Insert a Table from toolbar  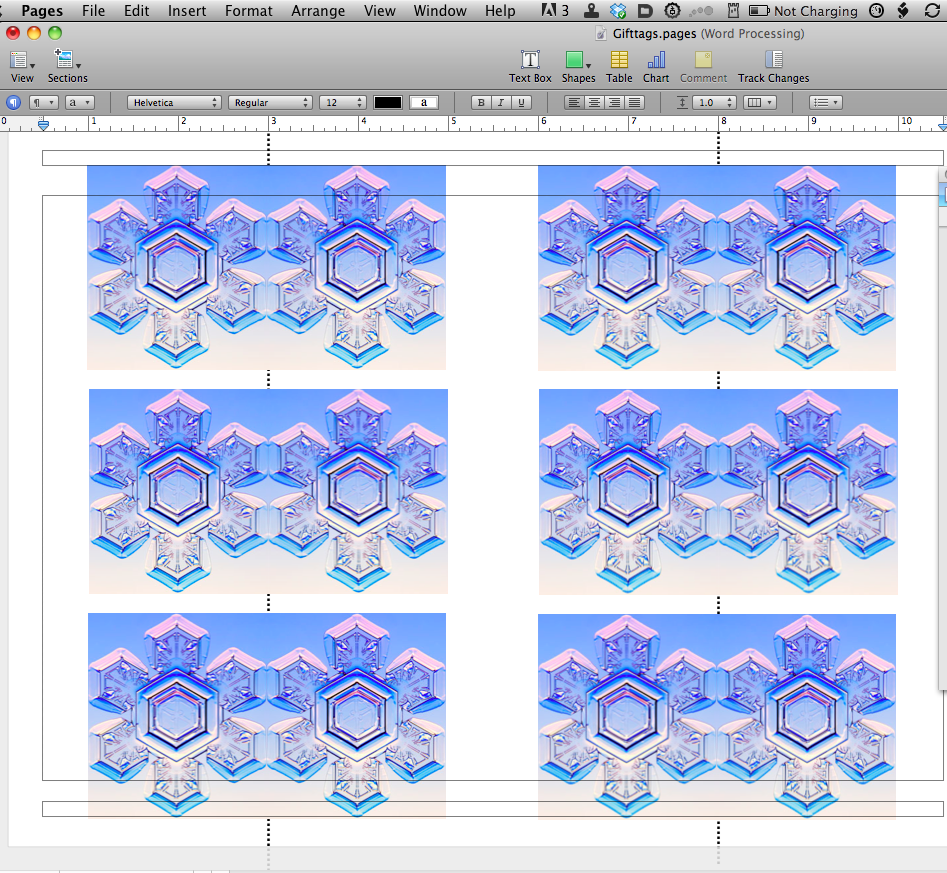tap(619, 59)
